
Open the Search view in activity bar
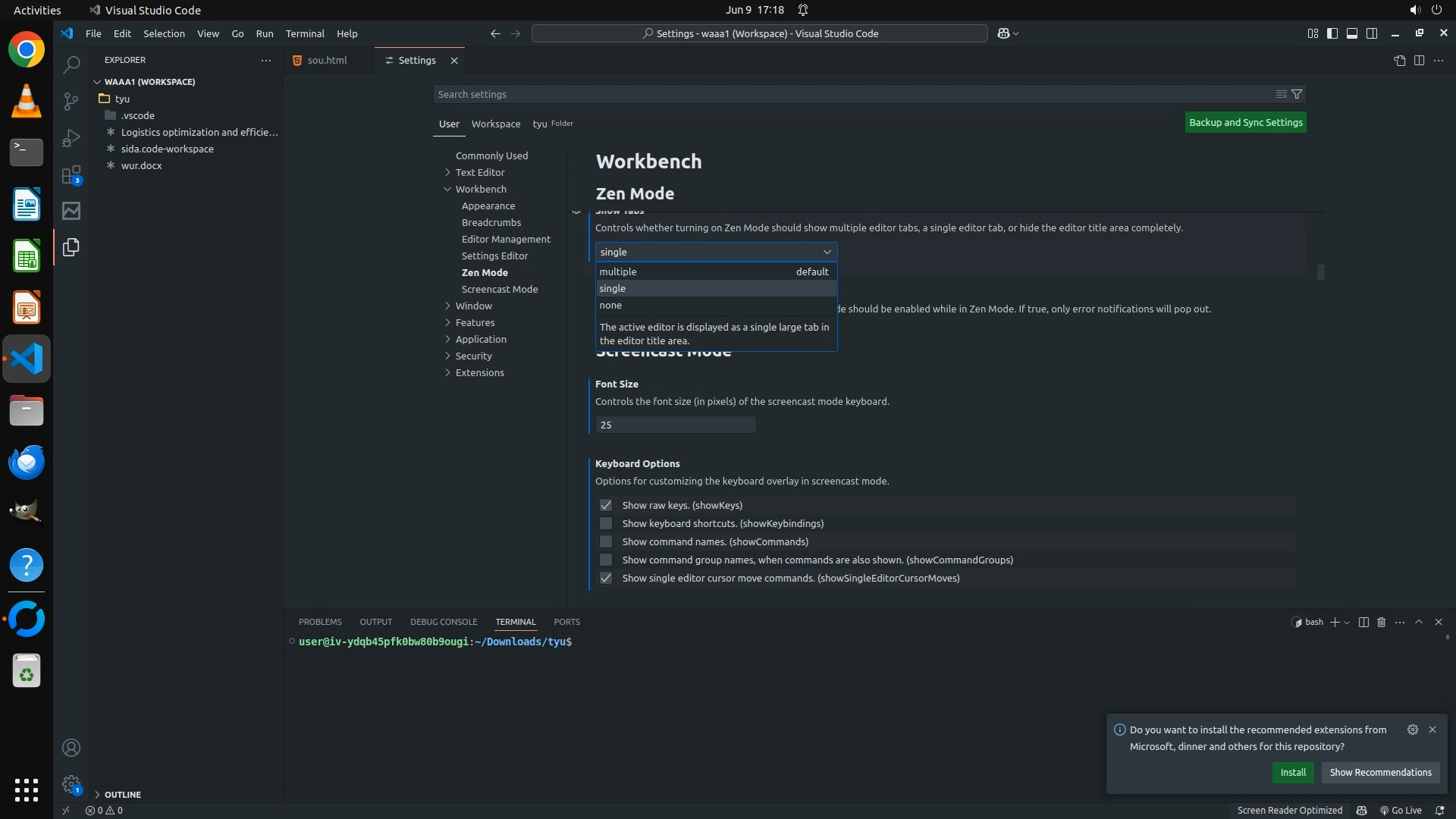point(71,65)
